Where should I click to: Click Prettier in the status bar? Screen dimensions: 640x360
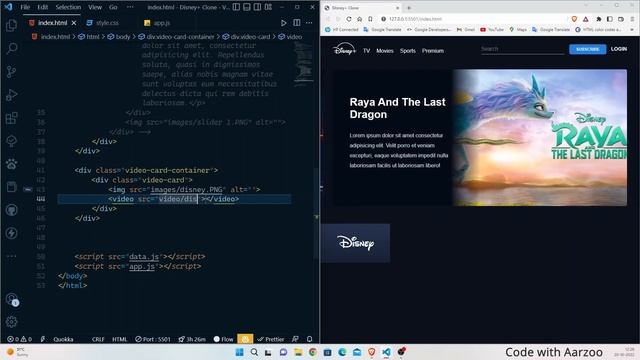click(x=271, y=339)
